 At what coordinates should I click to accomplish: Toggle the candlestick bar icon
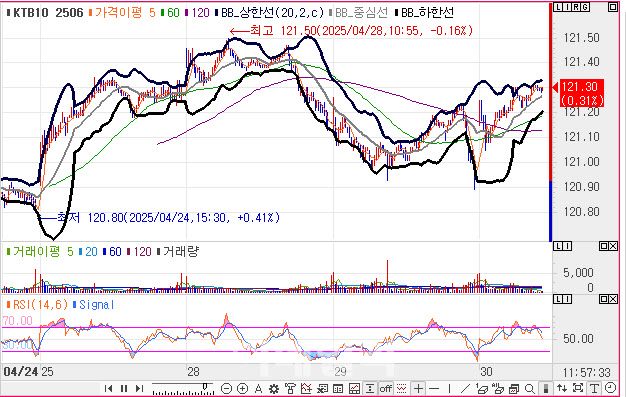point(545,388)
